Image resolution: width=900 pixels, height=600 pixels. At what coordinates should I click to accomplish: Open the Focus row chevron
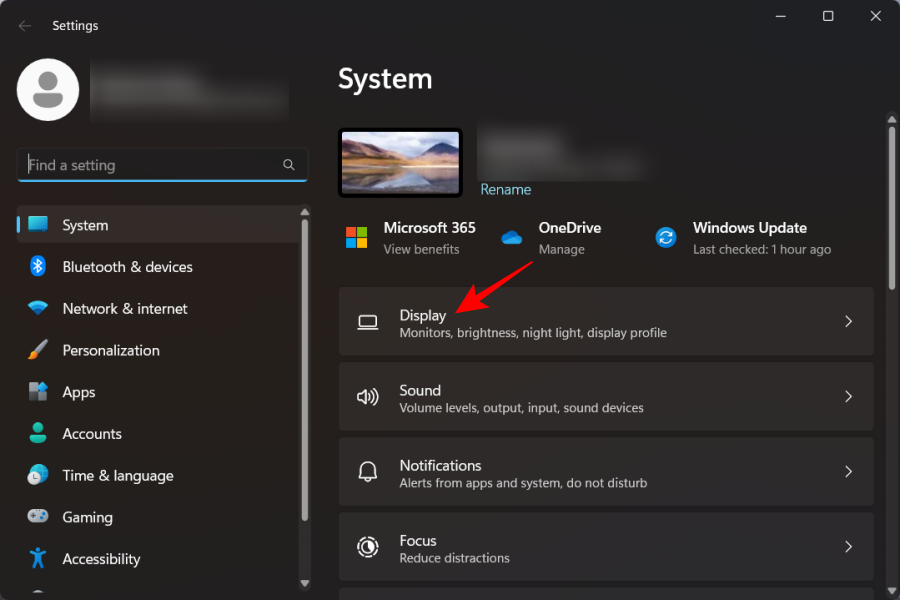pos(848,547)
